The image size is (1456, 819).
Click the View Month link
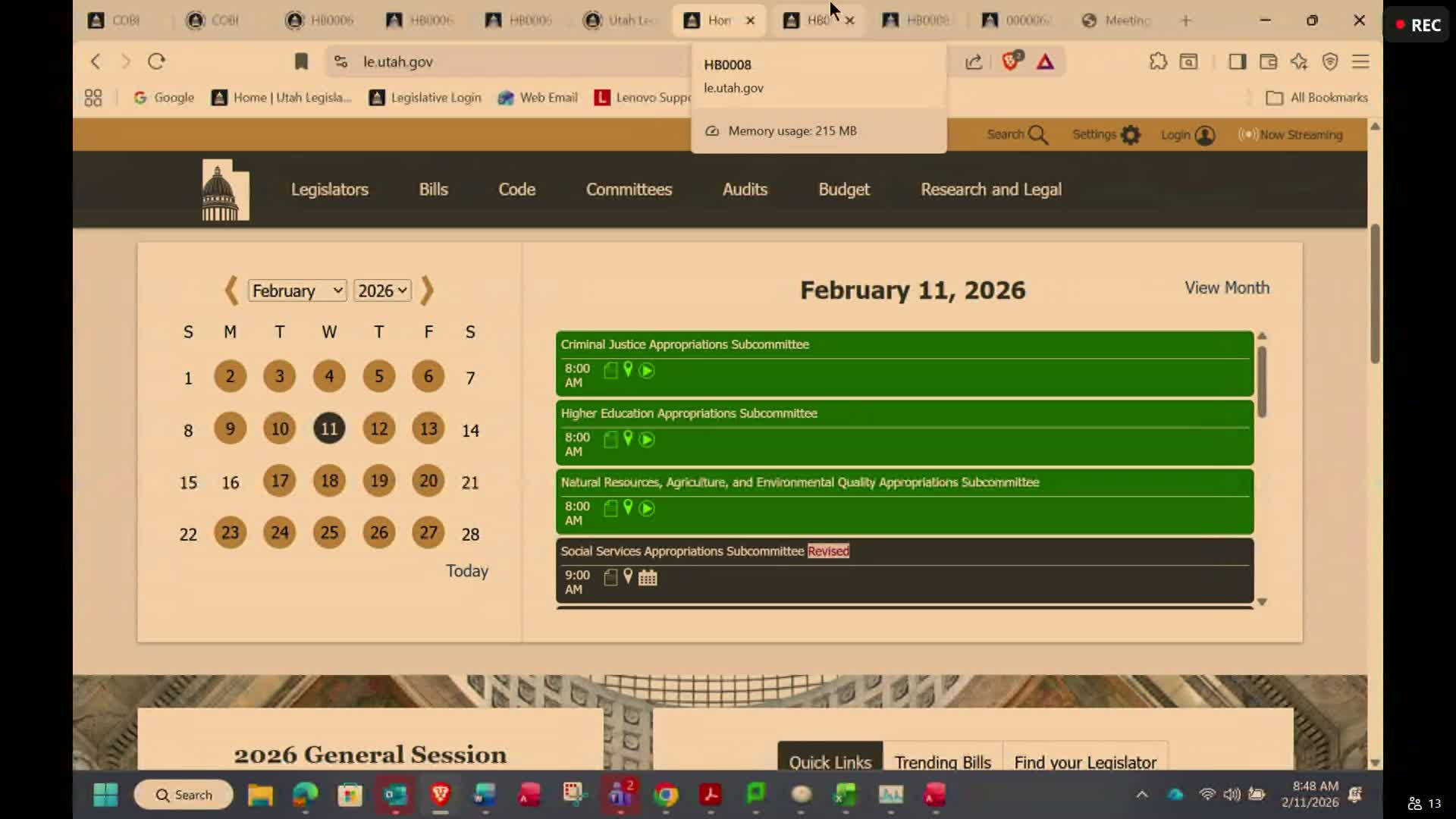click(1226, 288)
